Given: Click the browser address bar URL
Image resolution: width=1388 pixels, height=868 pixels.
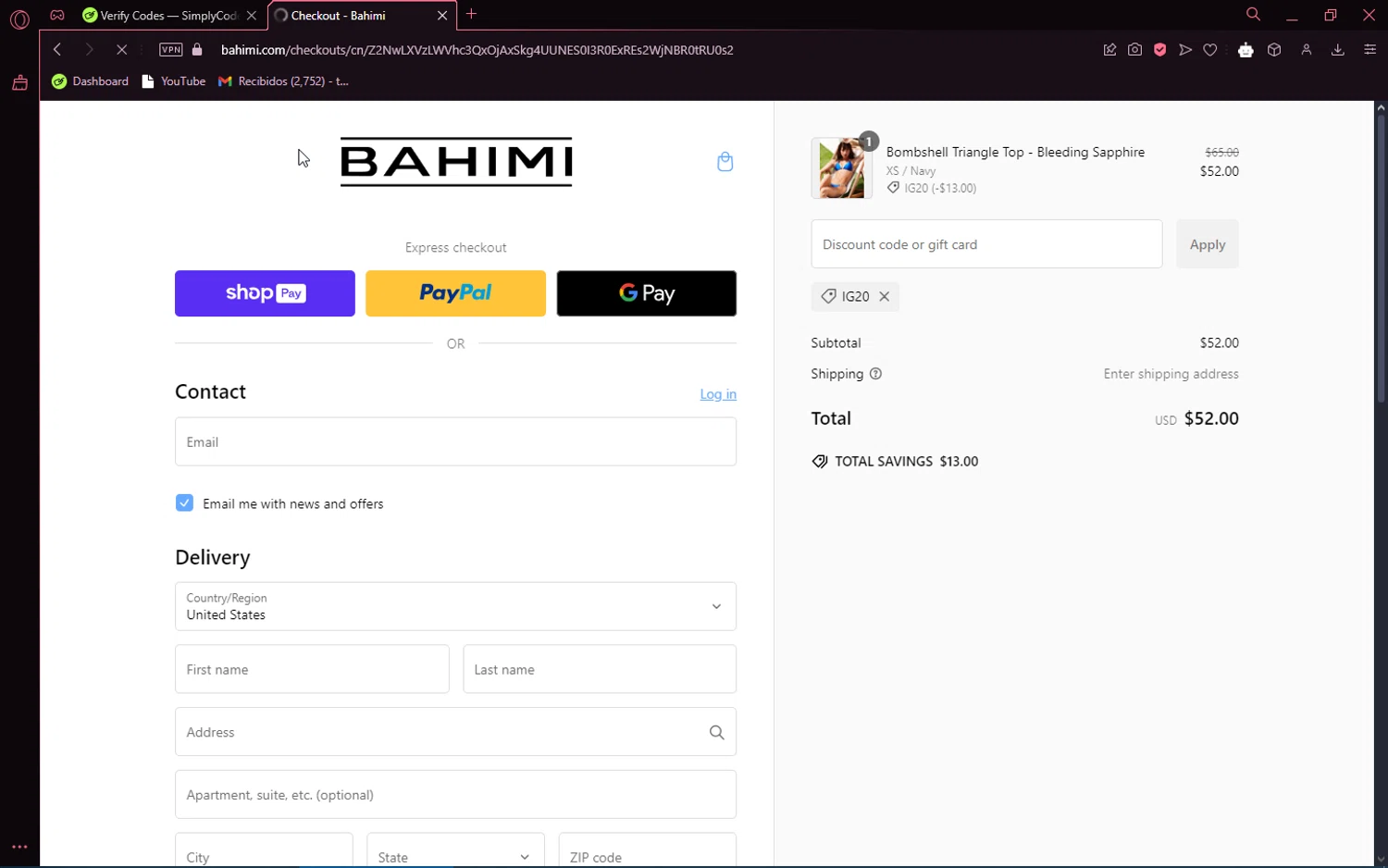Looking at the screenshot, I should click(477, 50).
